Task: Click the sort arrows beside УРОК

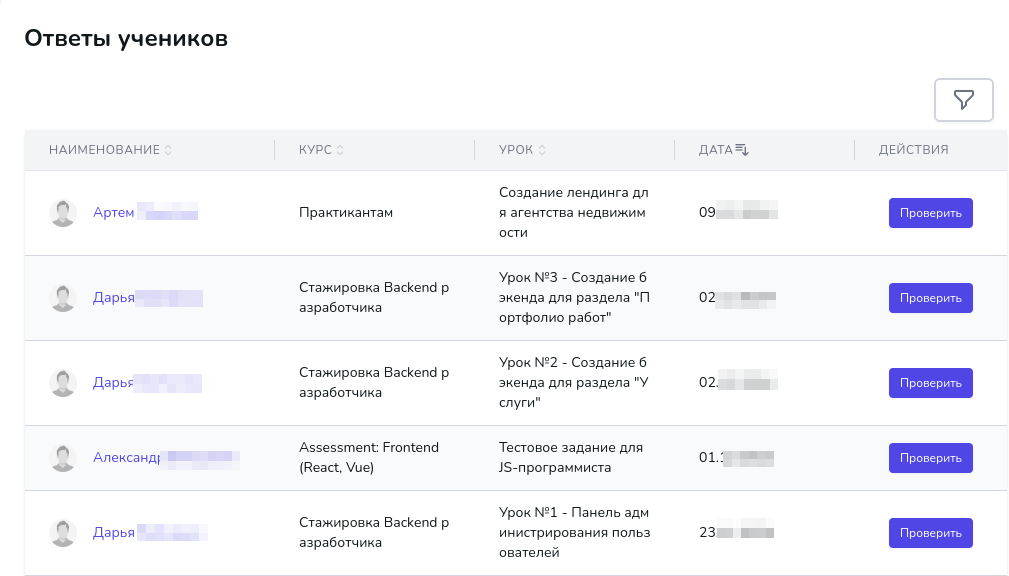Action: pos(541,149)
